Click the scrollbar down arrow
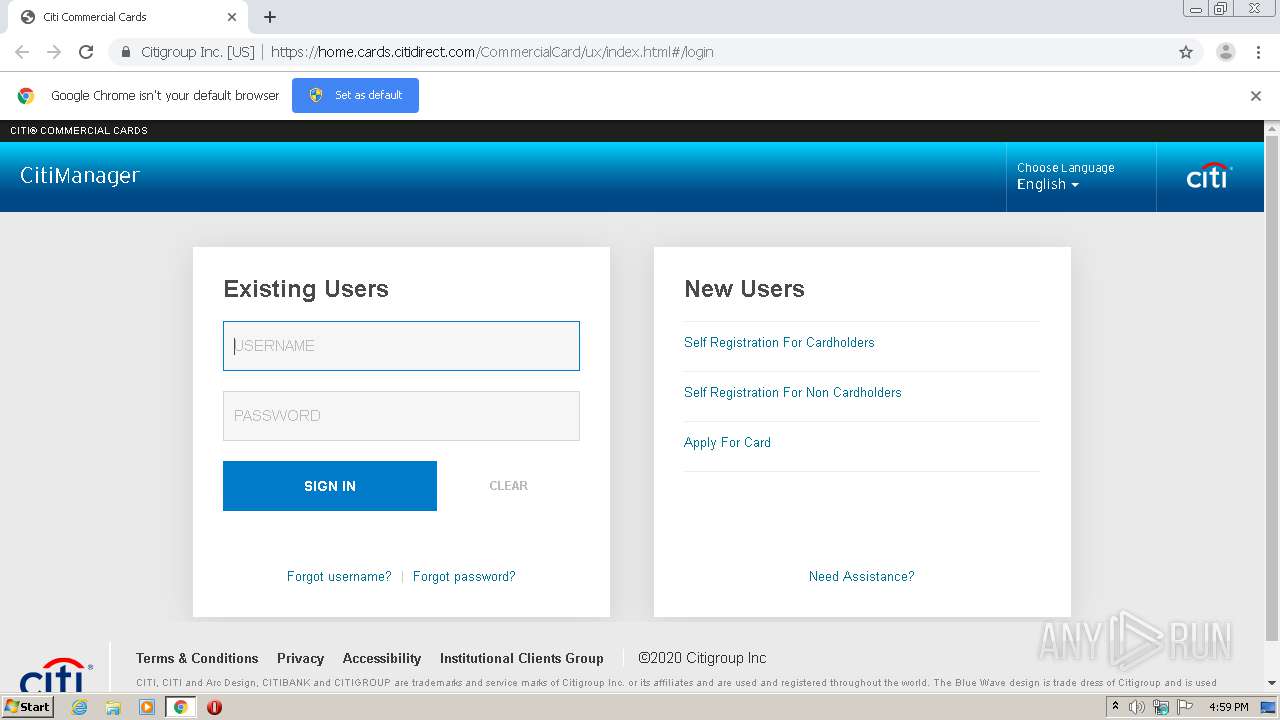 (x=1272, y=683)
